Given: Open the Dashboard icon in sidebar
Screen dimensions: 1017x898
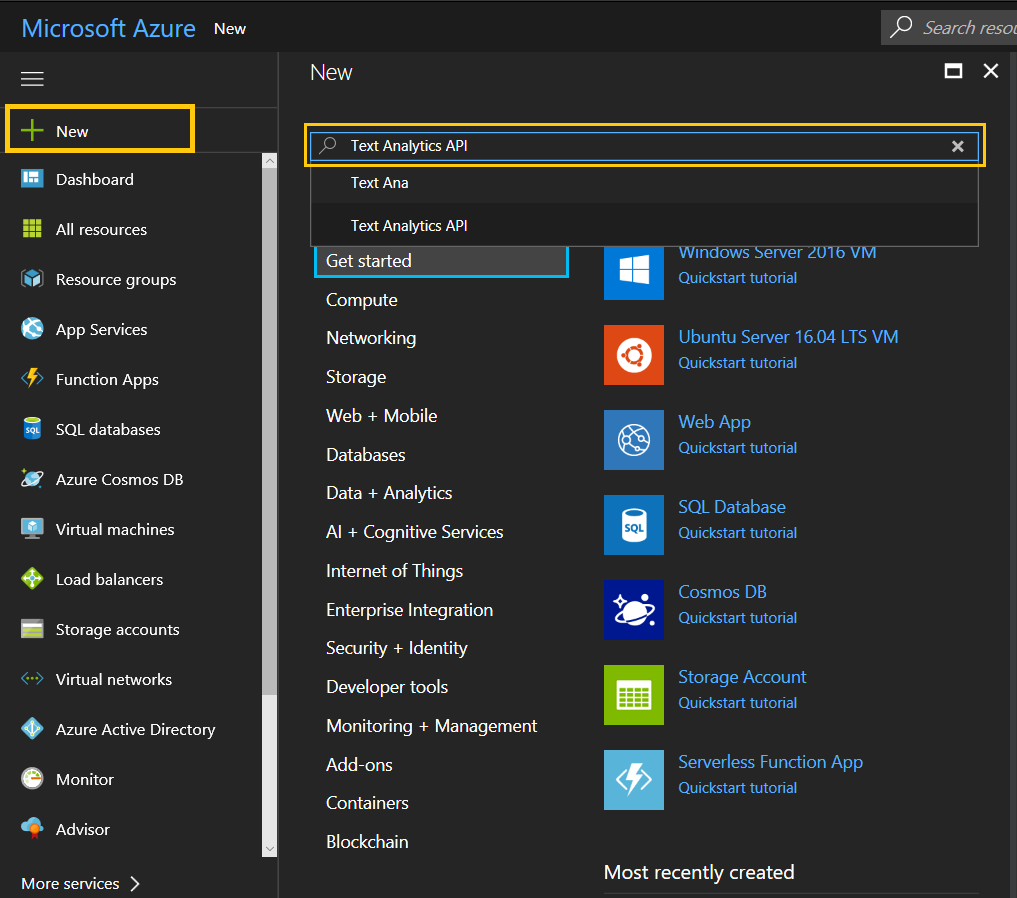Looking at the screenshot, I should click(32, 178).
